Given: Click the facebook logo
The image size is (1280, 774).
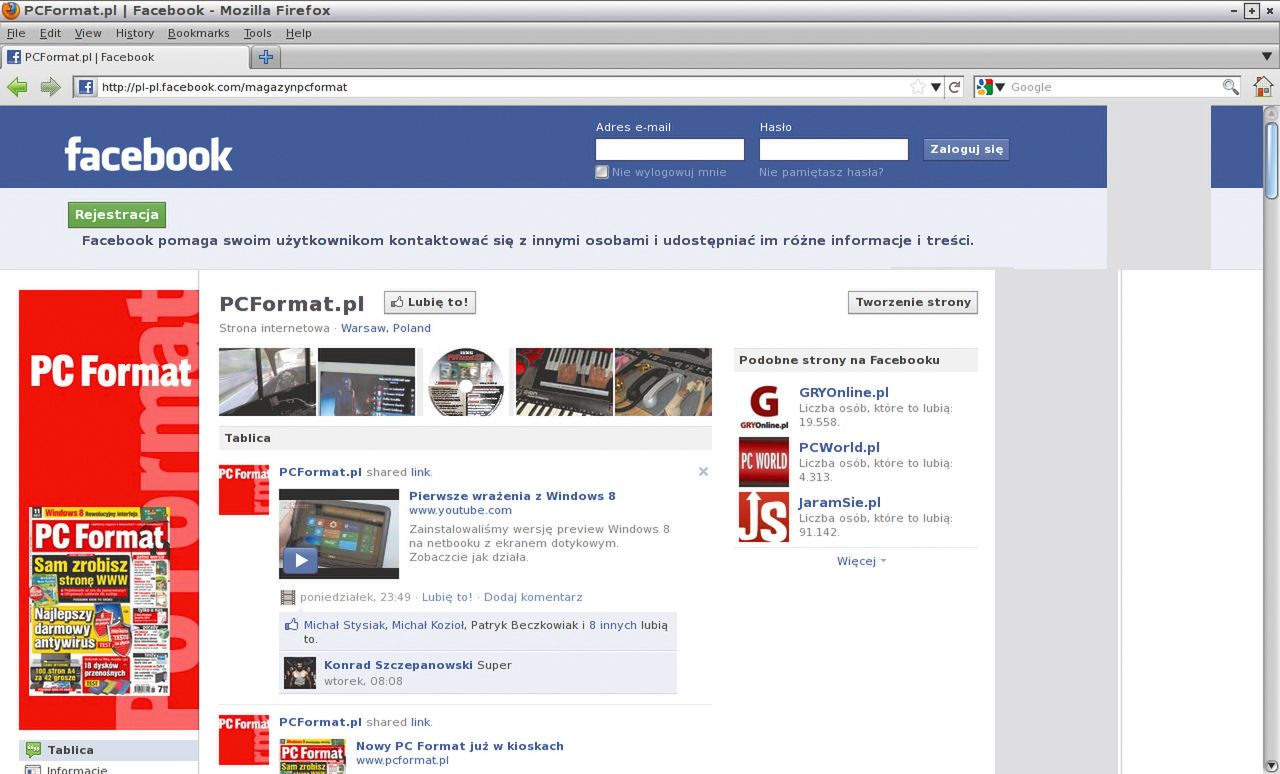Looking at the screenshot, I should click(148, 154).
